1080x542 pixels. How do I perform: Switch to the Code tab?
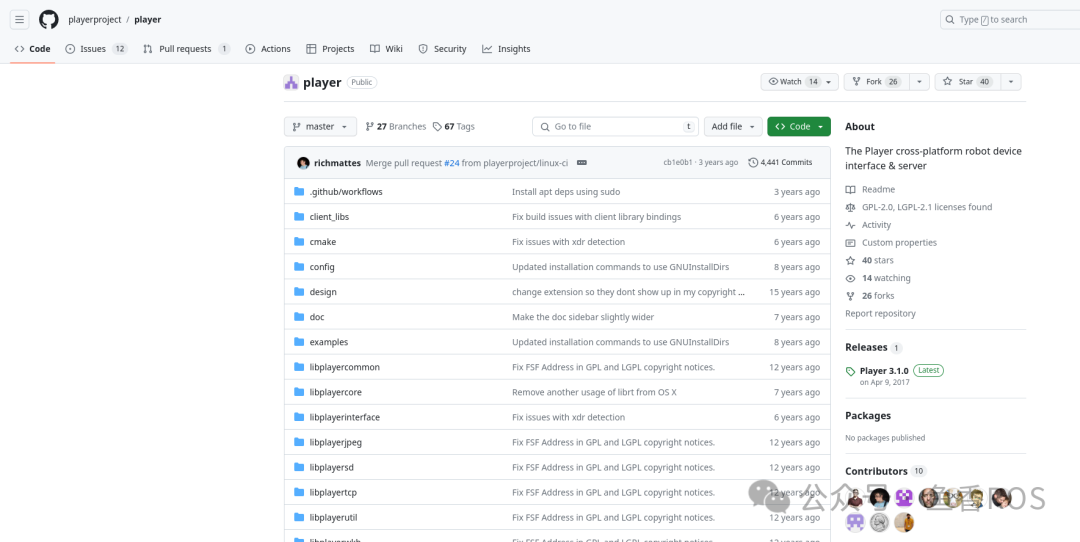tap(32, 49)
